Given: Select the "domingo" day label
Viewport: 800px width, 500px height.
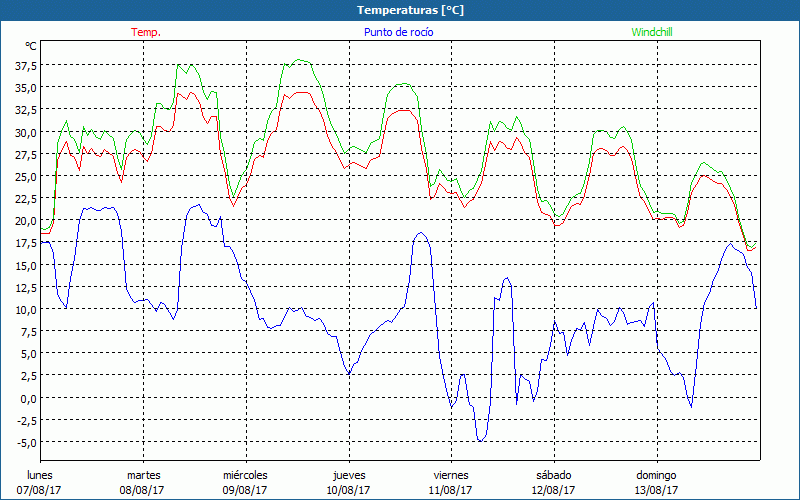Looking at the screenshot, I should point(656,474).
